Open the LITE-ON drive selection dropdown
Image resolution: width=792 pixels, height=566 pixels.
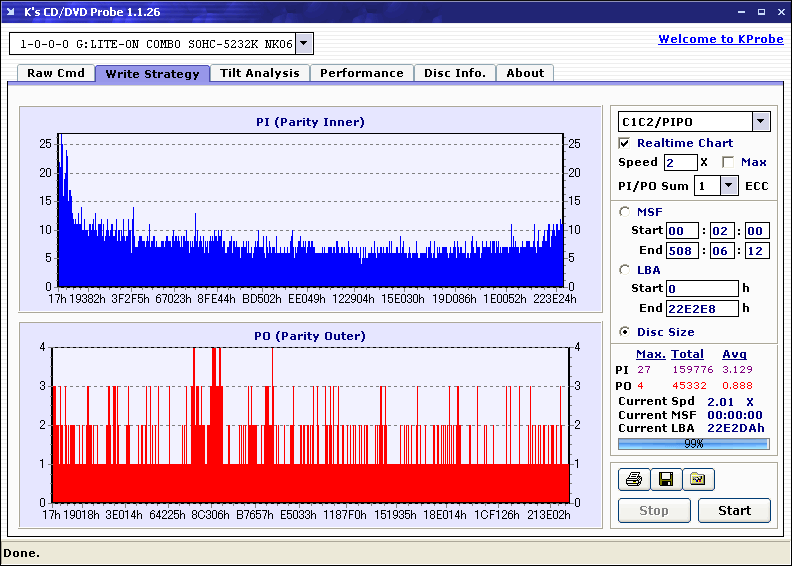[x=304, y=44]
